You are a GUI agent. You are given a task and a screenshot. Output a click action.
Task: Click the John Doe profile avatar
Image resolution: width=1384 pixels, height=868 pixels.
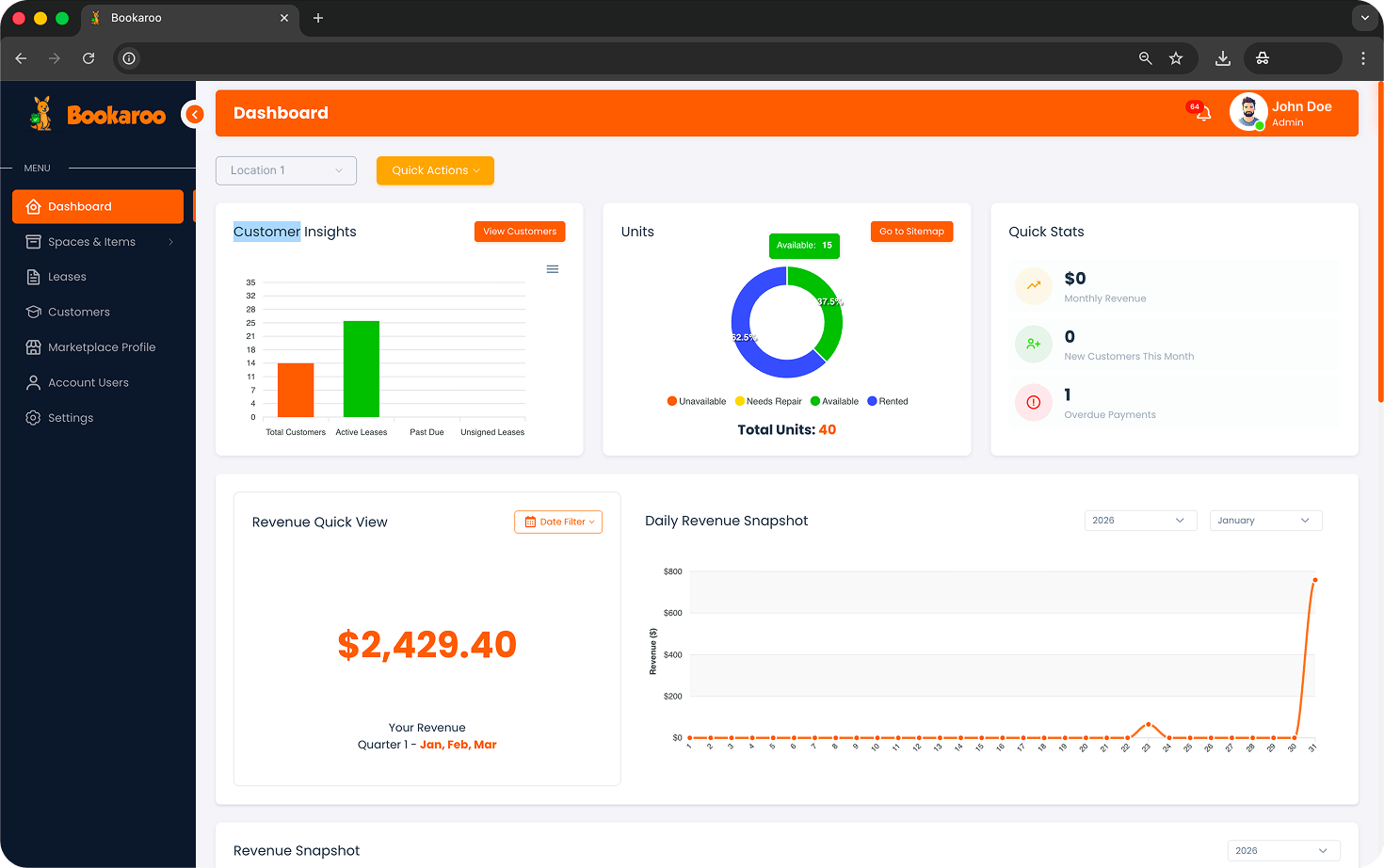pyautogui.click(x=1247, y=113)
